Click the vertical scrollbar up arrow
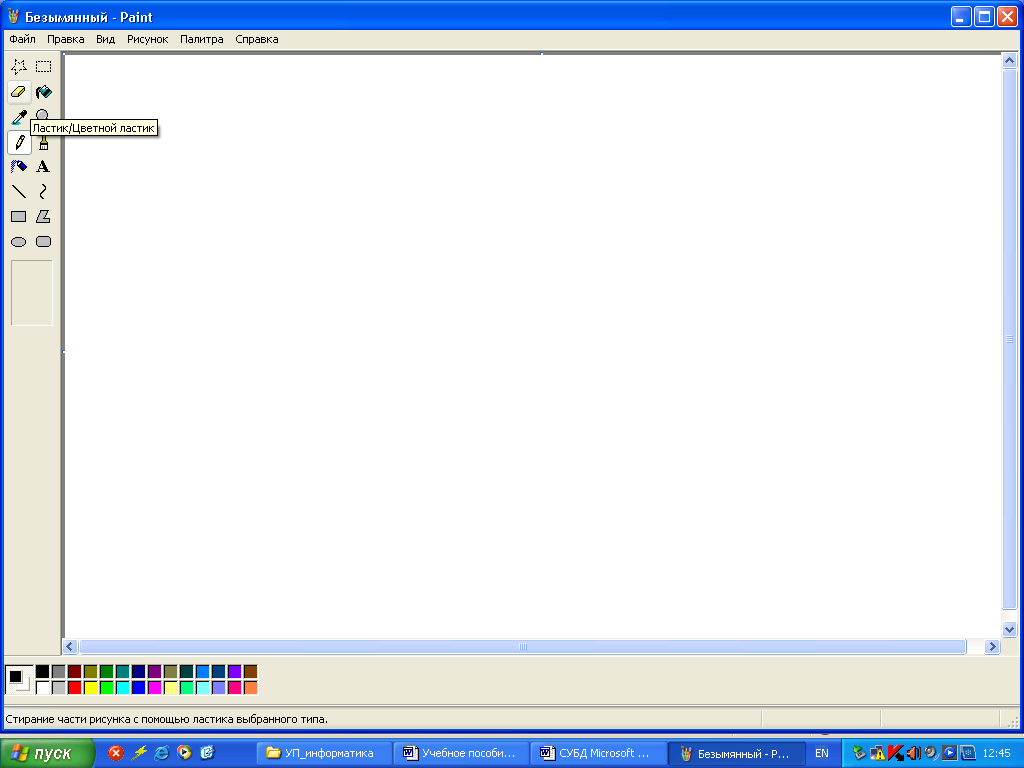The height and width of the screenshot is (768, 1024). coord(1009,61)
